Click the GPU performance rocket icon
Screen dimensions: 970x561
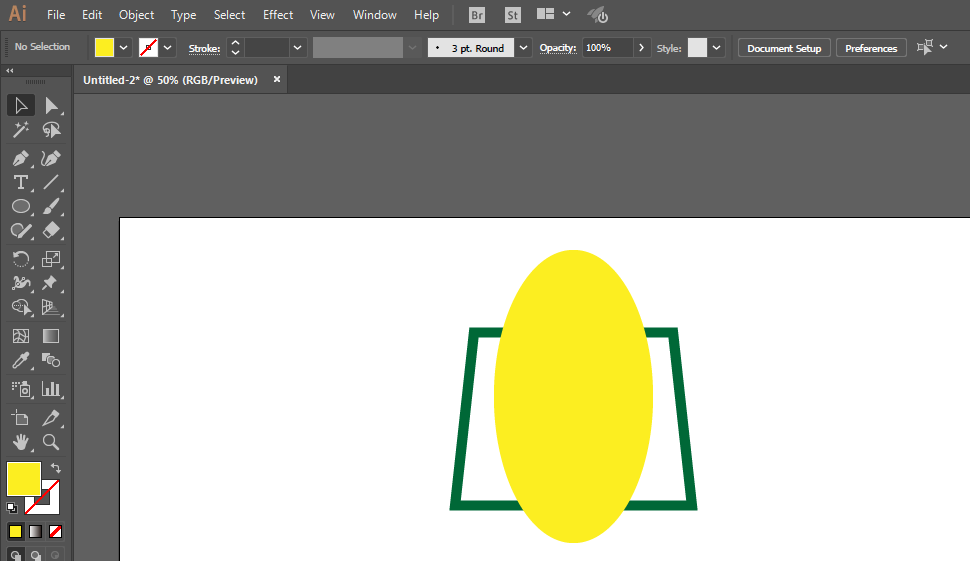coord(598,15)
